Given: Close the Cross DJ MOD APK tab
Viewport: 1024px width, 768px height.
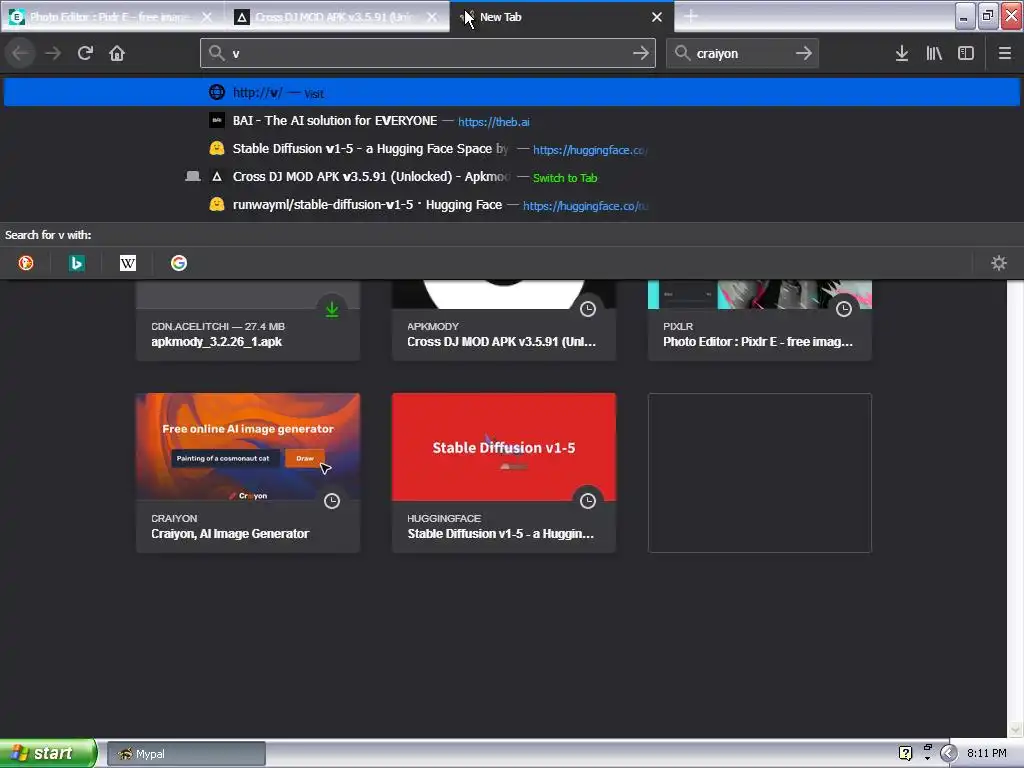Looking at the screenshot, I should tap(432, 17).
